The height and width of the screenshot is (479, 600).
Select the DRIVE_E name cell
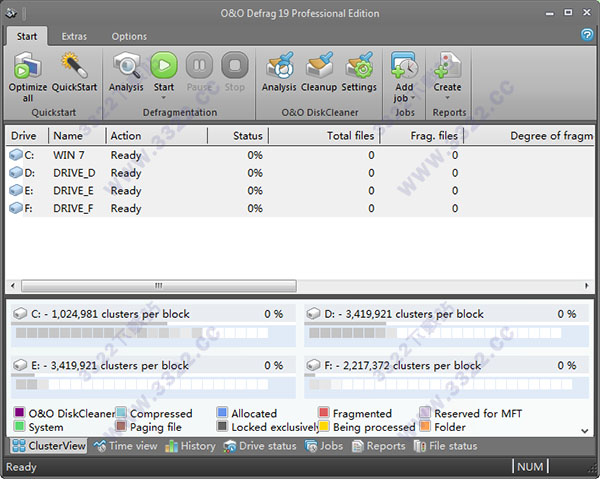(73, 190)
